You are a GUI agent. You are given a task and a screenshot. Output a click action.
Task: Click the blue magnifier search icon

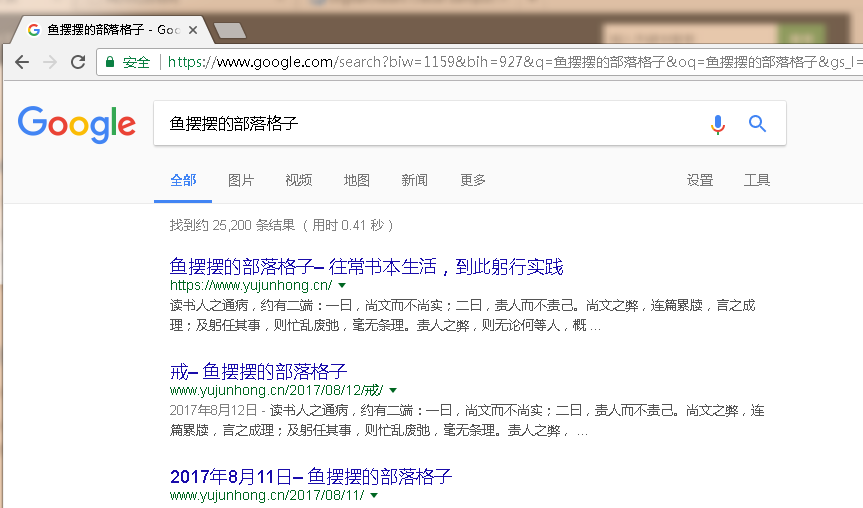point(757,124)
